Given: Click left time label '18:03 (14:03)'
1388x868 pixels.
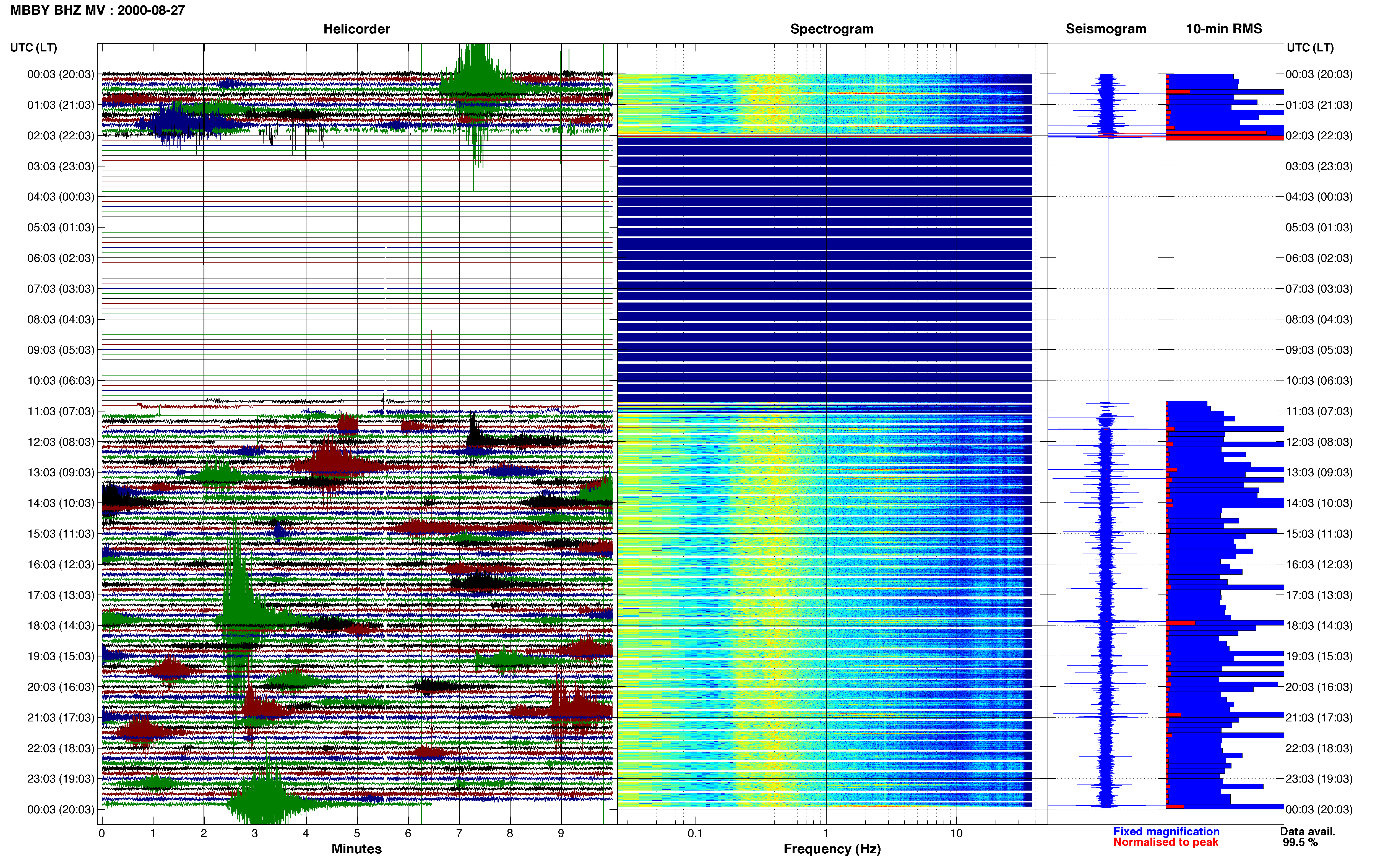Looking at the screenshot, I should click(x=61, y=626).
